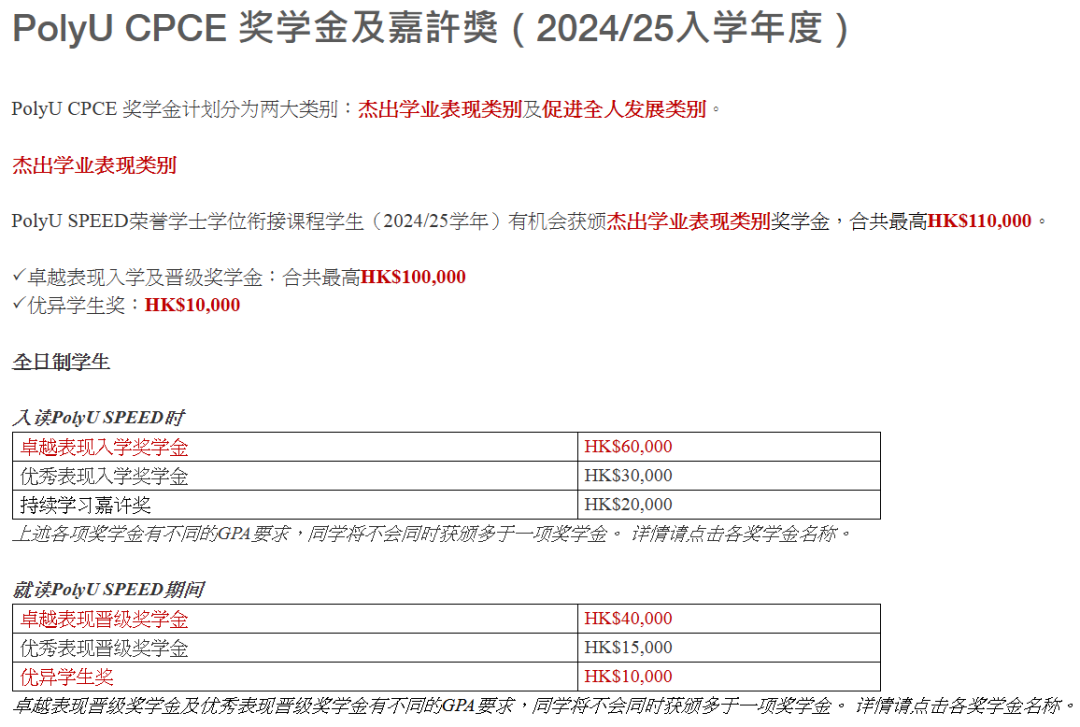The width and height of the screenshot is (1080, 727).
Task: Click the HK$20,000 table cell
Action: (729, 504)
